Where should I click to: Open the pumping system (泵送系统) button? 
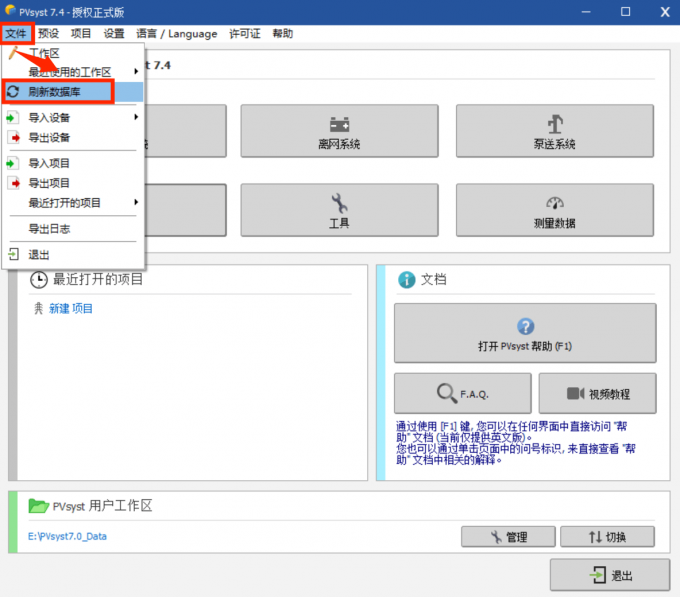coord(554,131)
